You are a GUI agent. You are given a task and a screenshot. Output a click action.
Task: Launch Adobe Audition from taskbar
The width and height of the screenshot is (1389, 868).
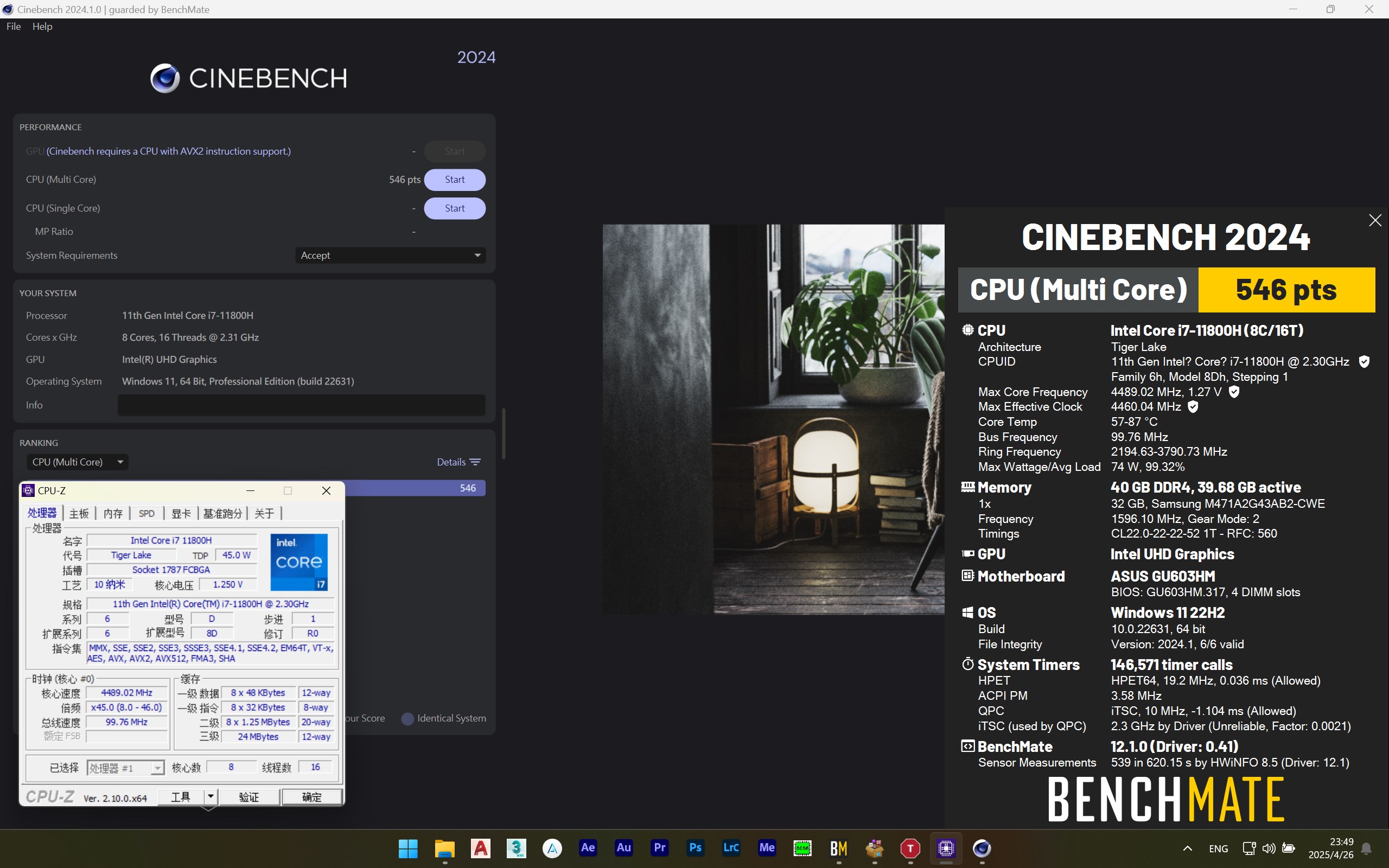pos(623,848)
